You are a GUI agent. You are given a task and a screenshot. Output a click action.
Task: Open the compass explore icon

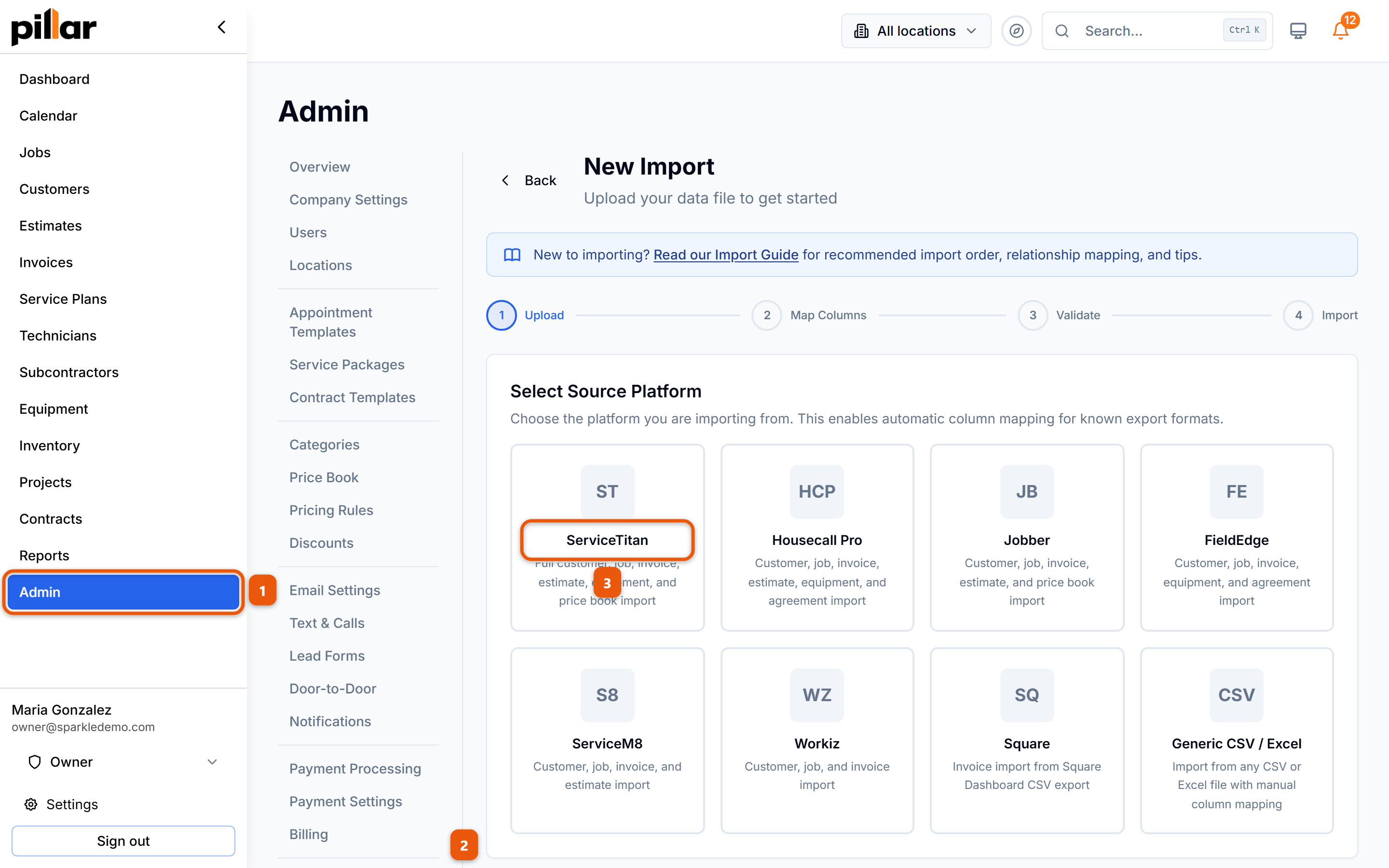tap(1016, 31)
